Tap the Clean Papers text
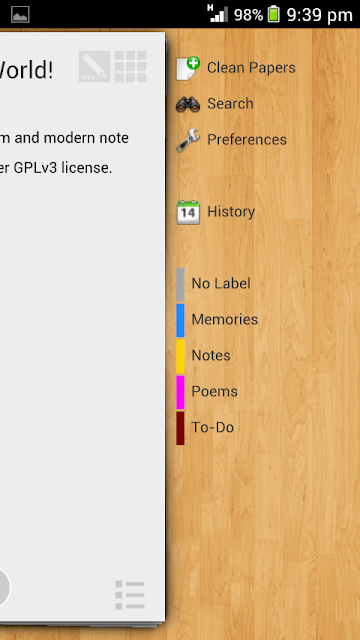The height and width of the screenshot is (640, 360). click(251, 68)
